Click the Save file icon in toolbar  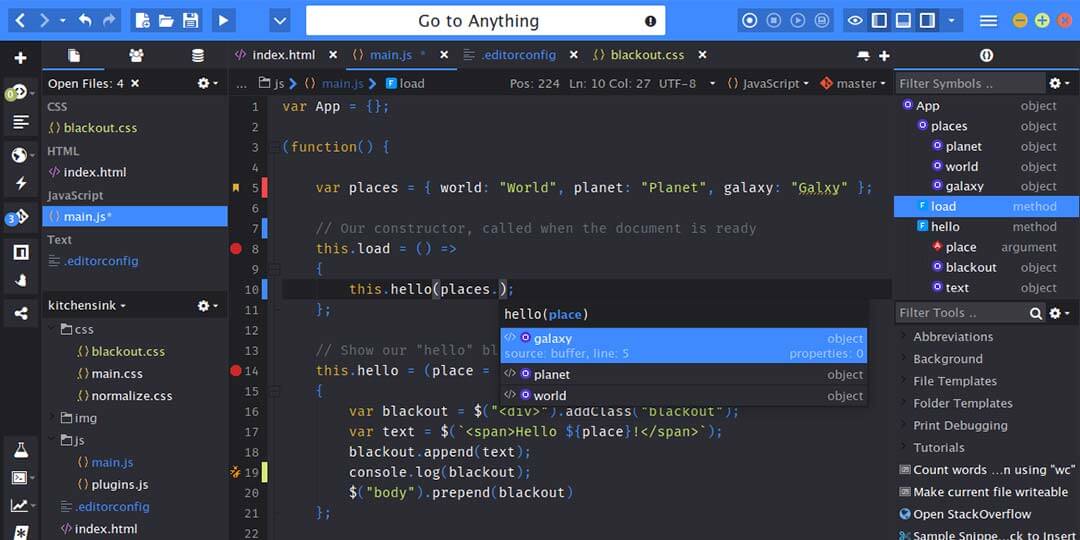pos(190,20)
